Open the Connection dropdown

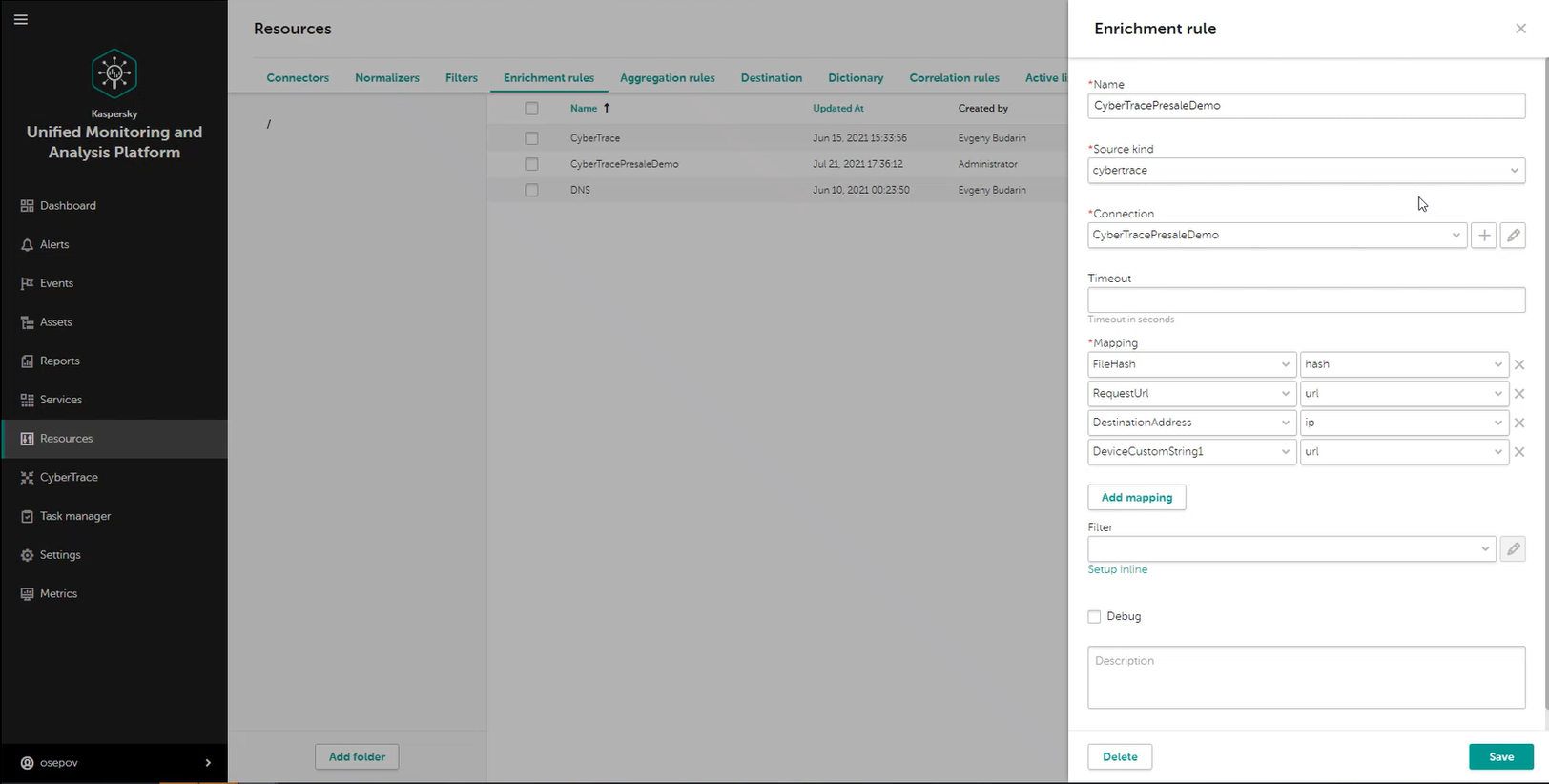(x=1276, y=236)
